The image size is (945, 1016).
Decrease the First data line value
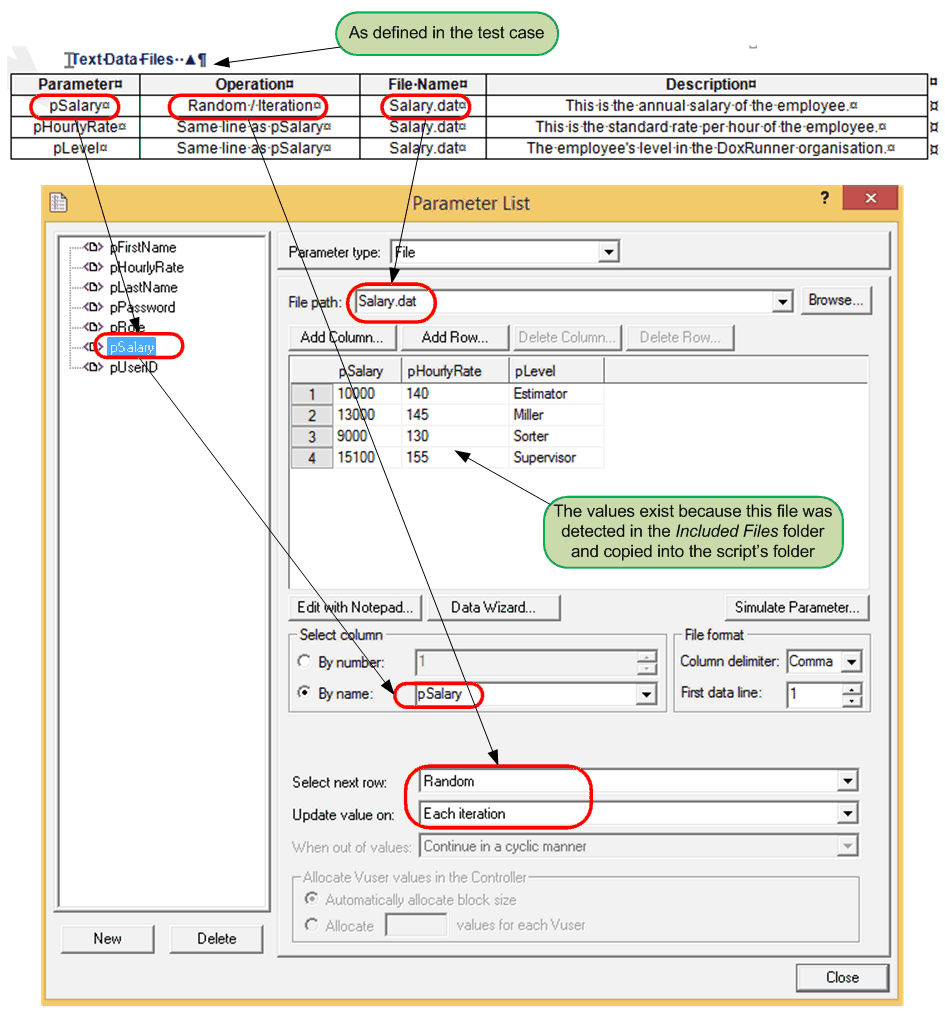pos(852,700)
